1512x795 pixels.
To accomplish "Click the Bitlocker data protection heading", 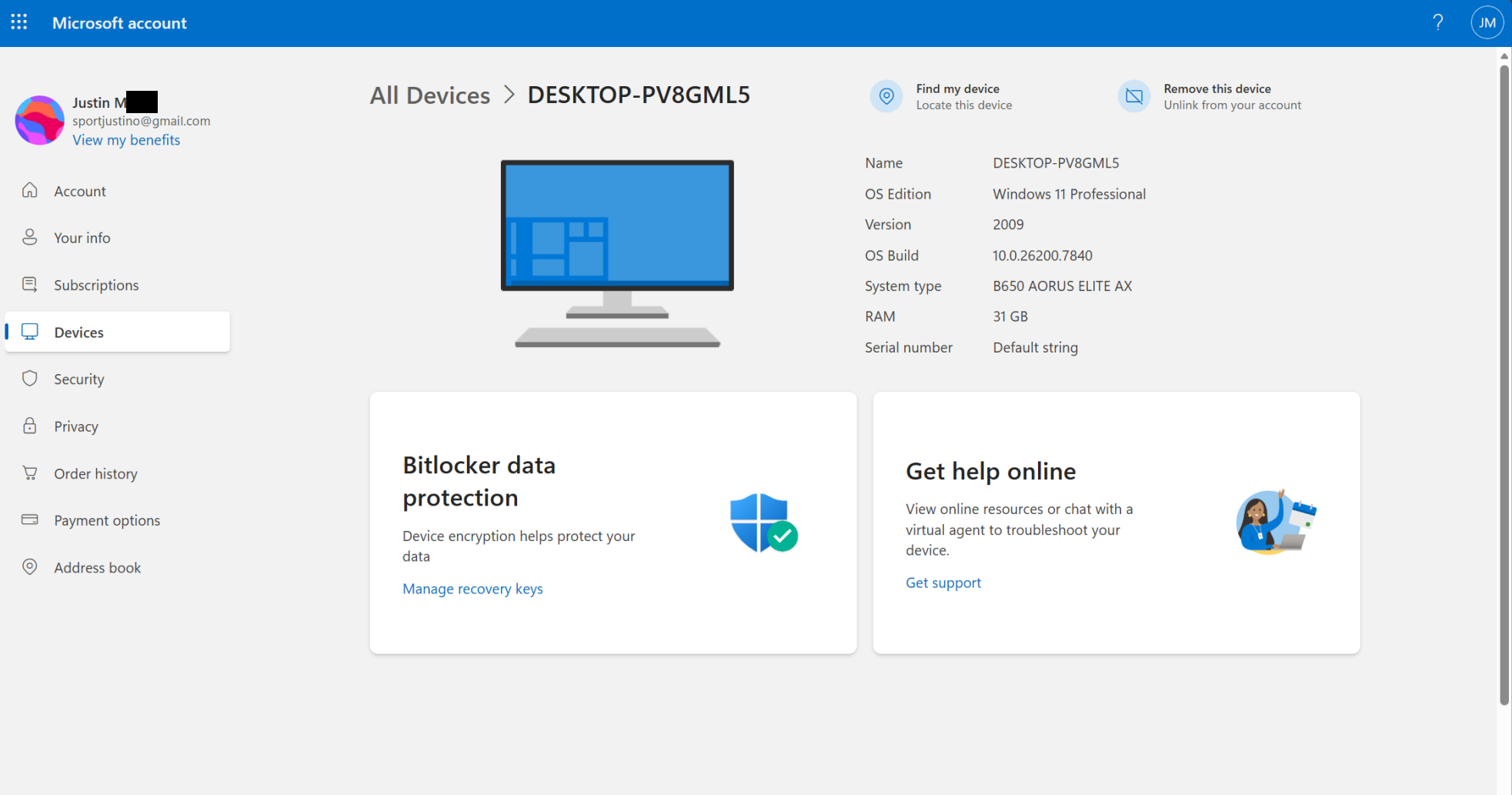I will [479, 482].
